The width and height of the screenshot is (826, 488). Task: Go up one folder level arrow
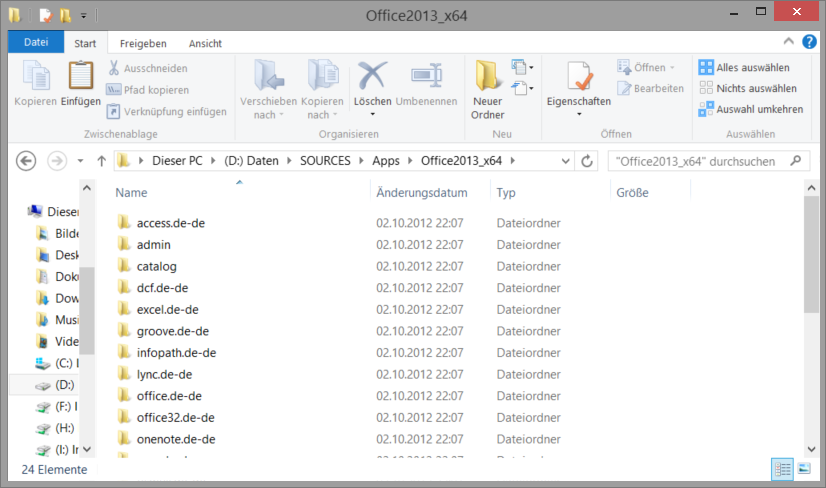(102, 161)
